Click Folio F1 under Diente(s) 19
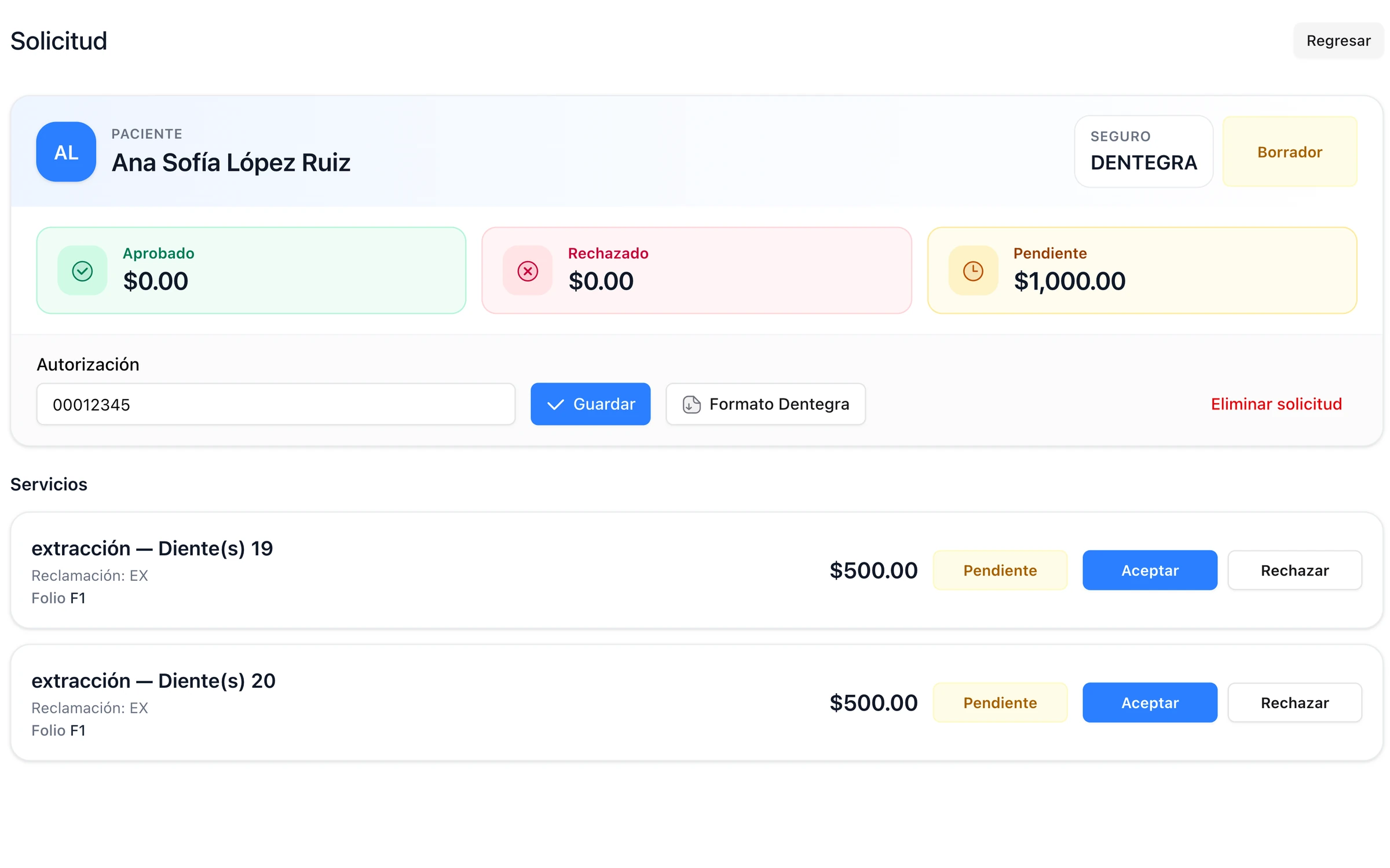The image size is (1390, 868). (x=58, y=598)
